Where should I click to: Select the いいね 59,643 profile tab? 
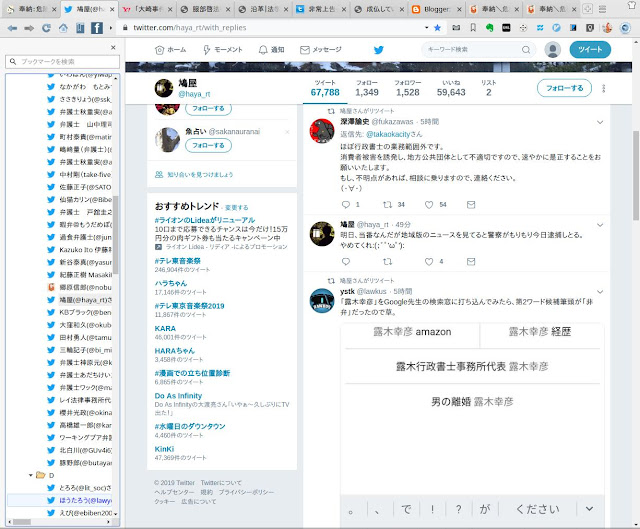[x=451, y=88]
